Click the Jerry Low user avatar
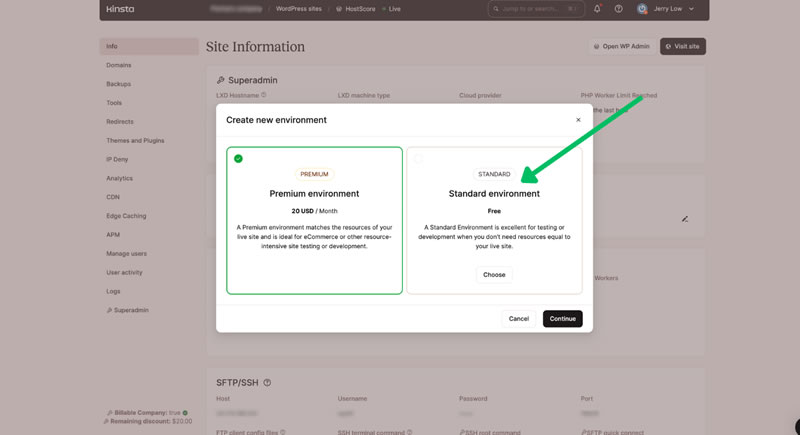 tap(642, 9)
